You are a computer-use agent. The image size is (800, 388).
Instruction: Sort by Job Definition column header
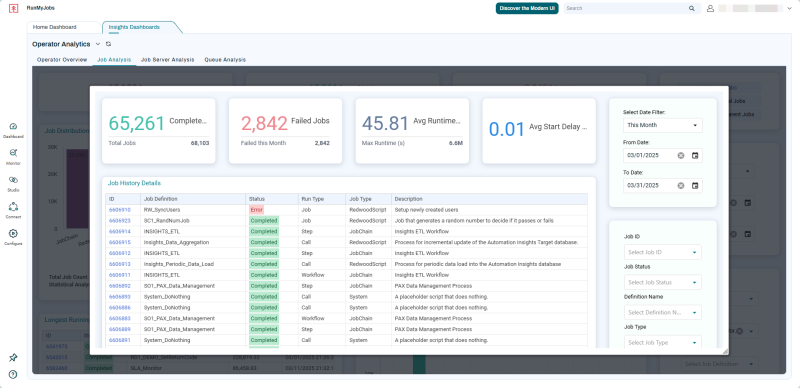[193, 199]
